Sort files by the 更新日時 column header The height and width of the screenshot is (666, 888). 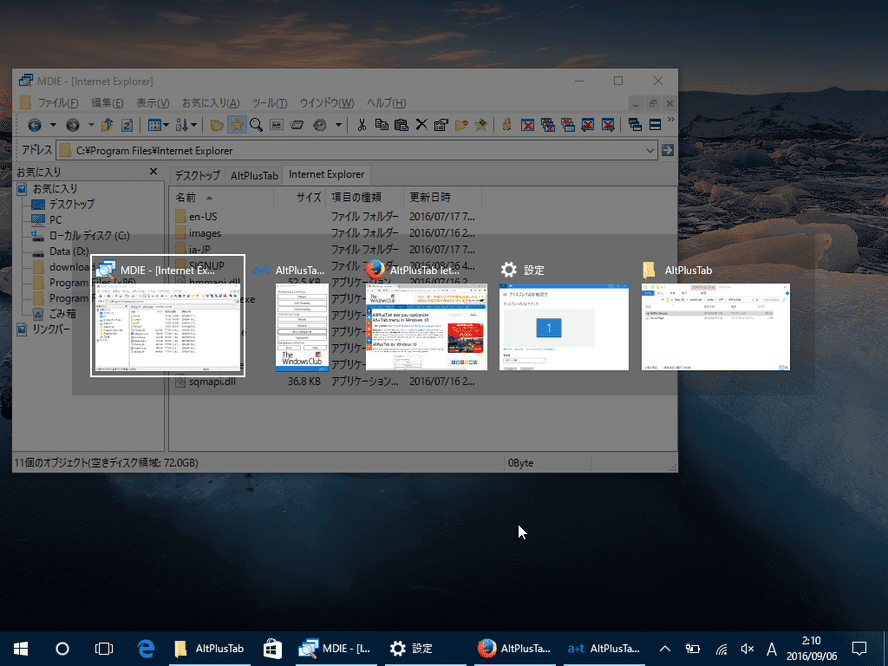coord(442,197)
